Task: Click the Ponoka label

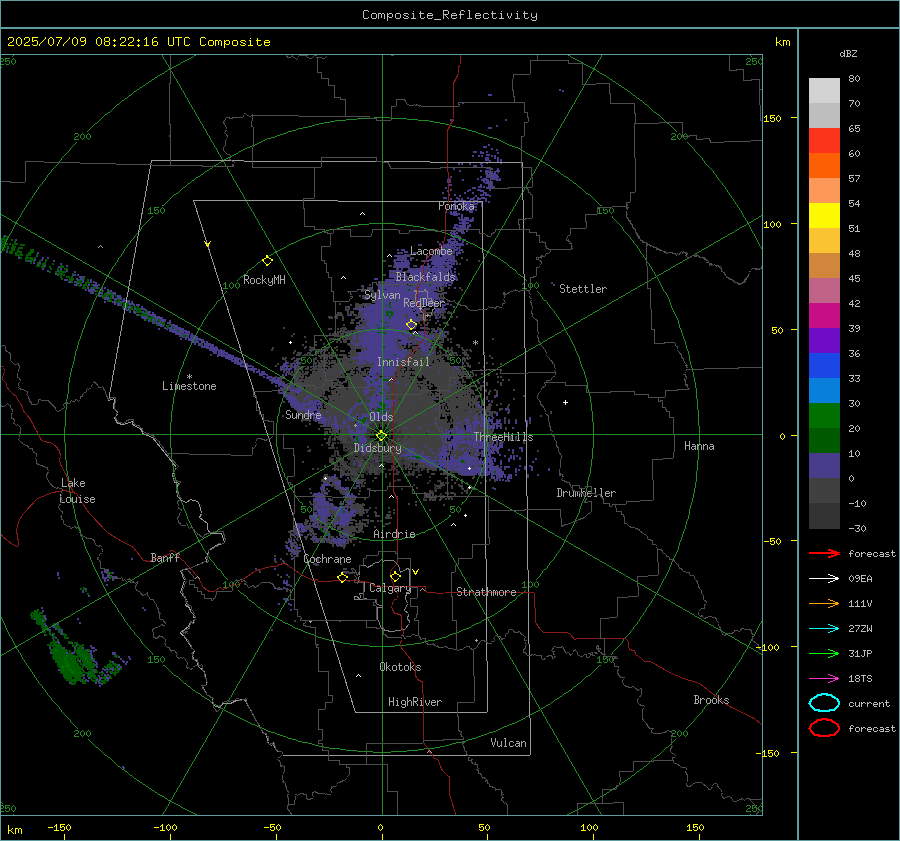Action: point(456,206)
